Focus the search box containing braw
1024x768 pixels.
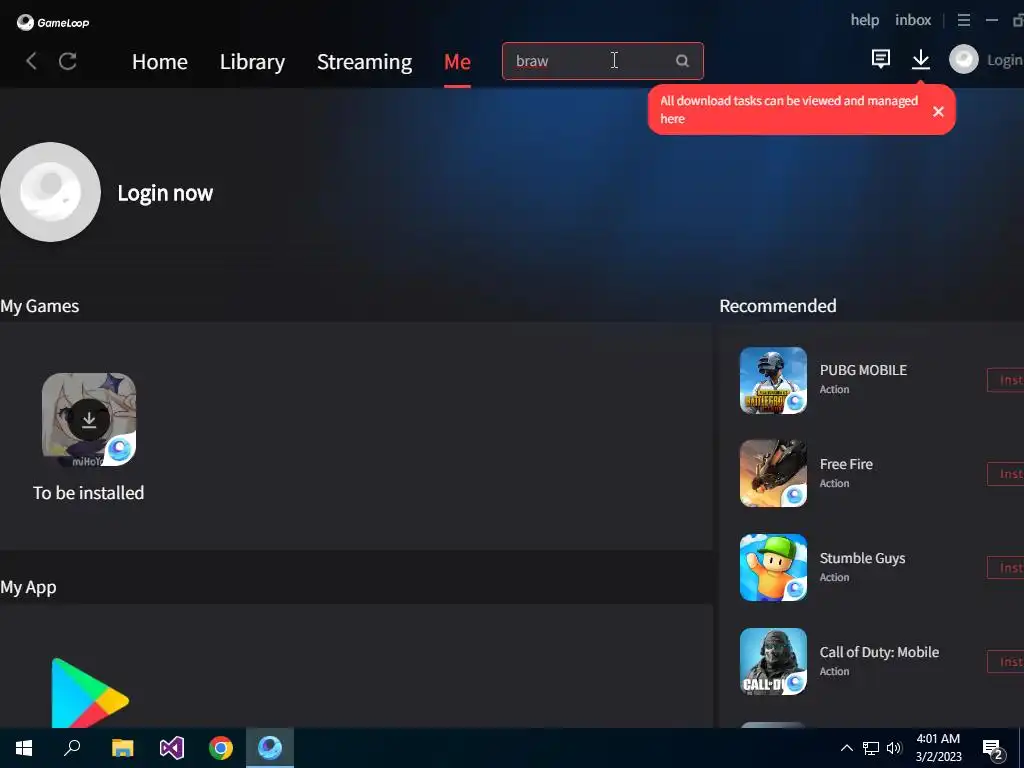tap(602, 61)
